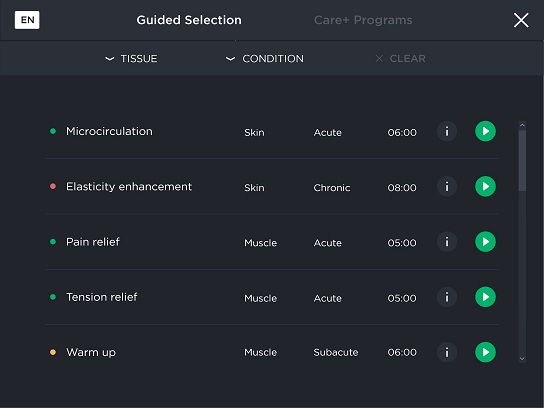Show info for Elasticity enhancement
Viewport: 544px width, 408px height.
tap(447, 186)
